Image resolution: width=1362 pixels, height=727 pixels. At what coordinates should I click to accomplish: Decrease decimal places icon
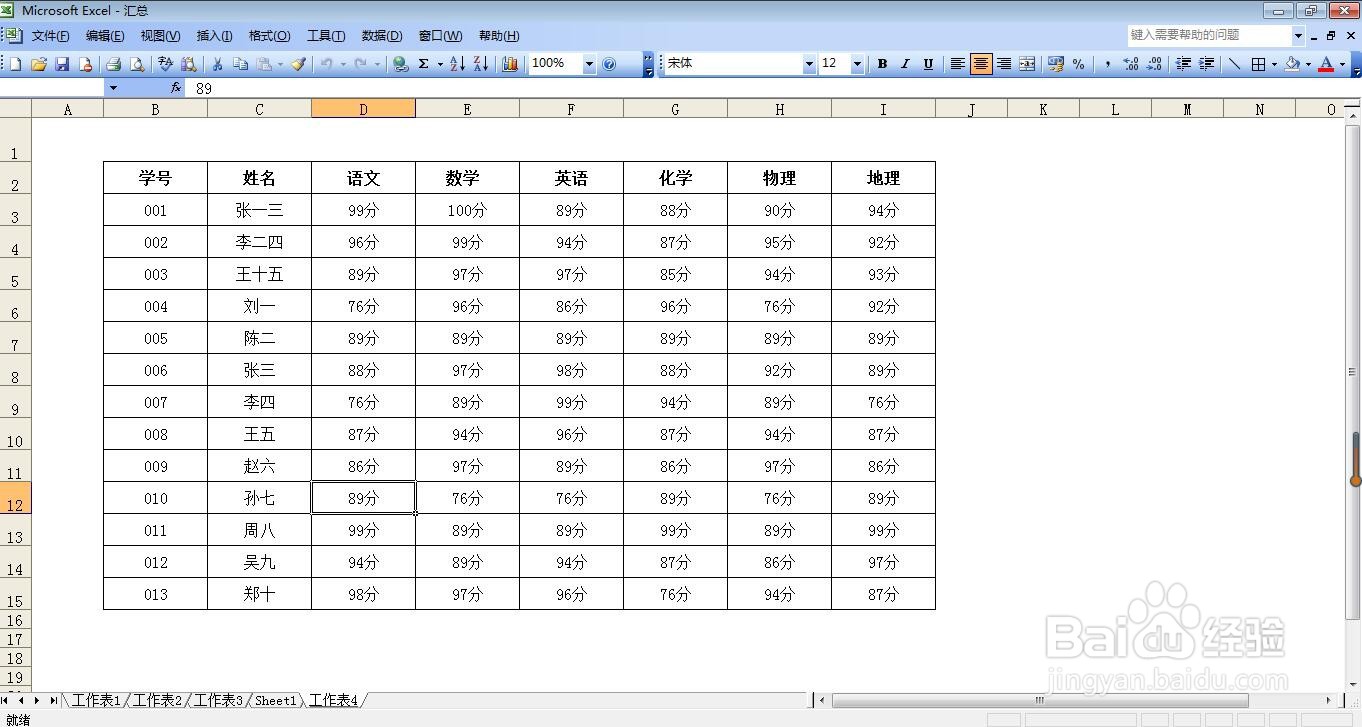1154,63
